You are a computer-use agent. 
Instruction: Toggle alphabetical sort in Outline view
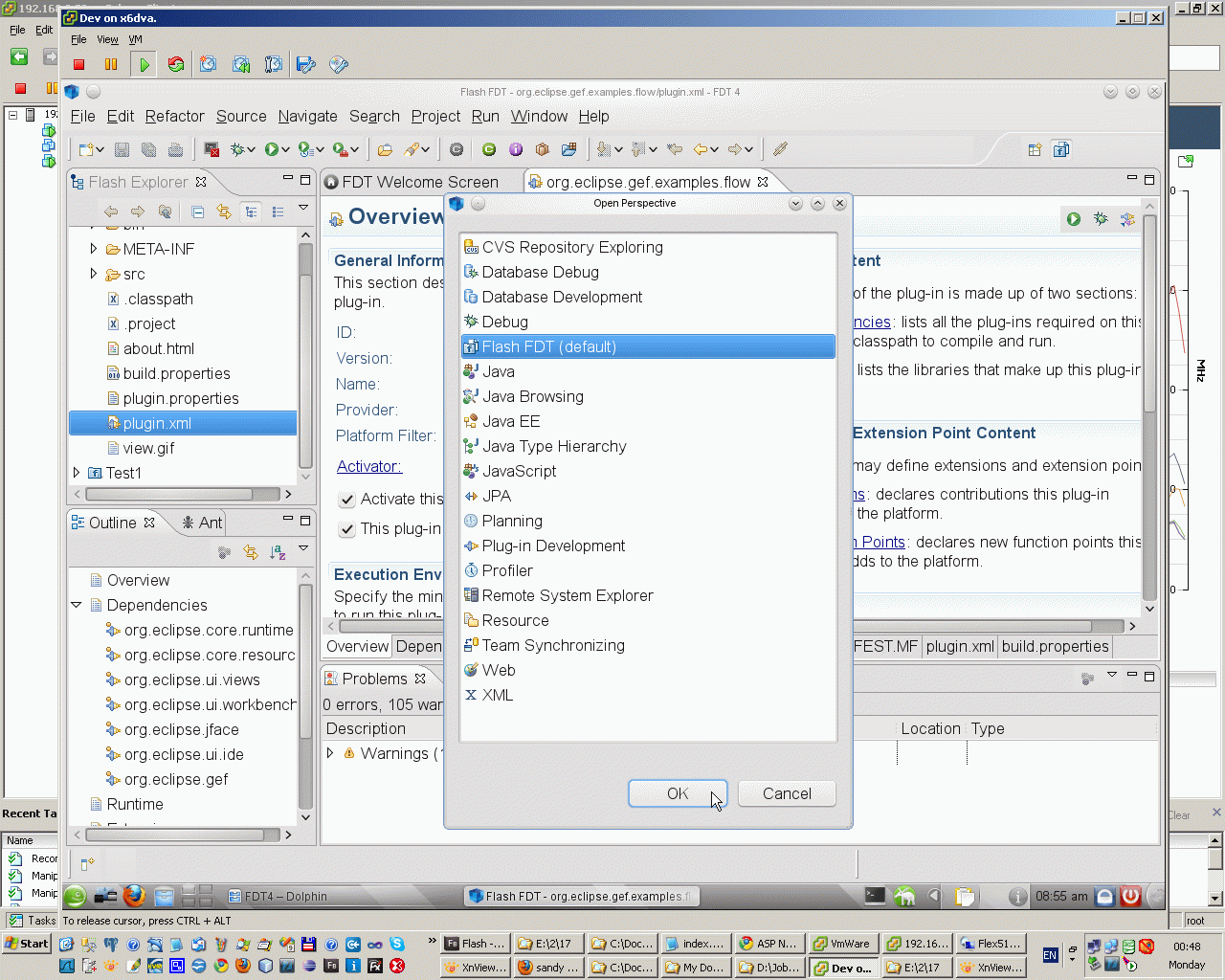278,552
